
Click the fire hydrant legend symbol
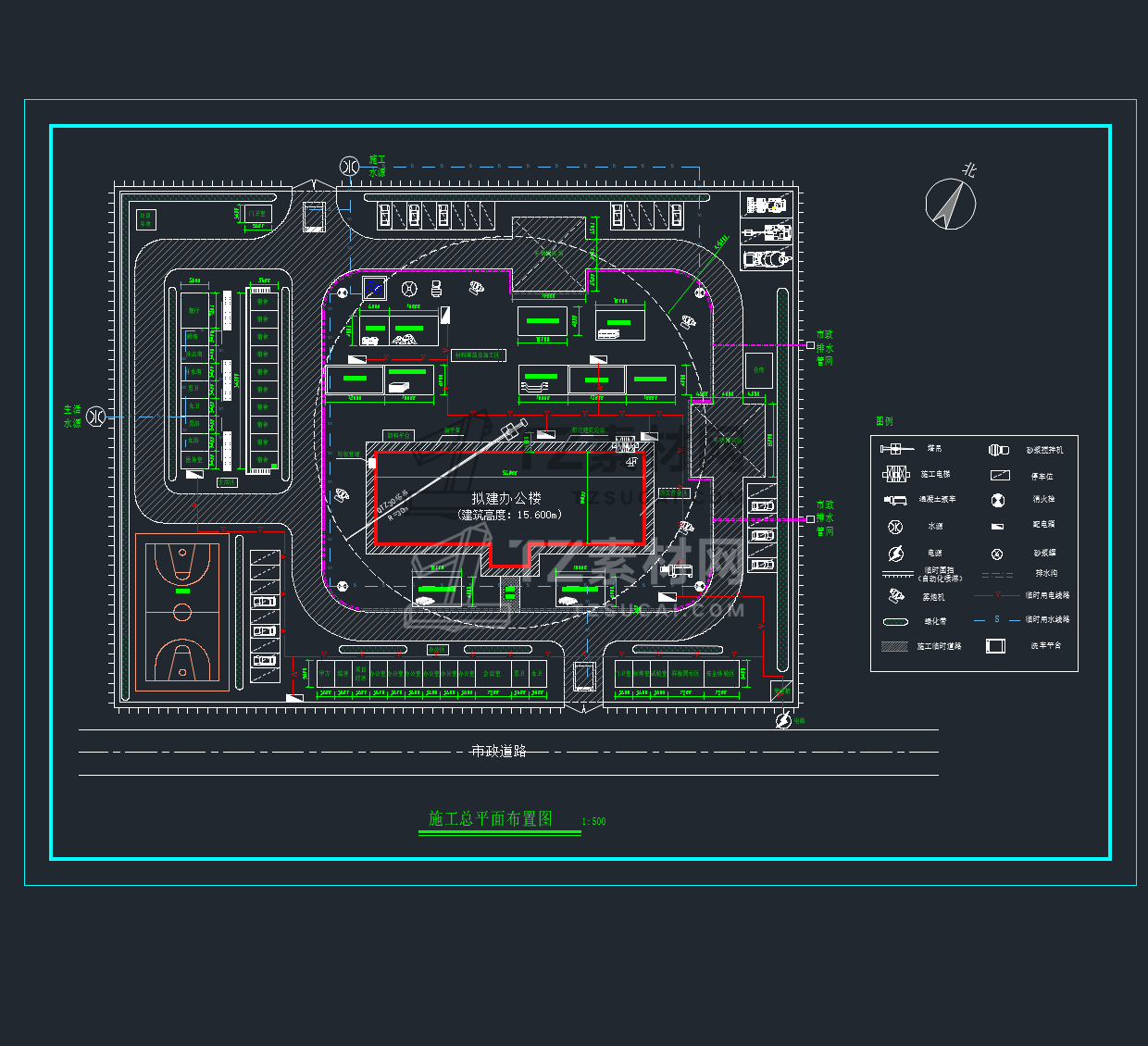998,501
